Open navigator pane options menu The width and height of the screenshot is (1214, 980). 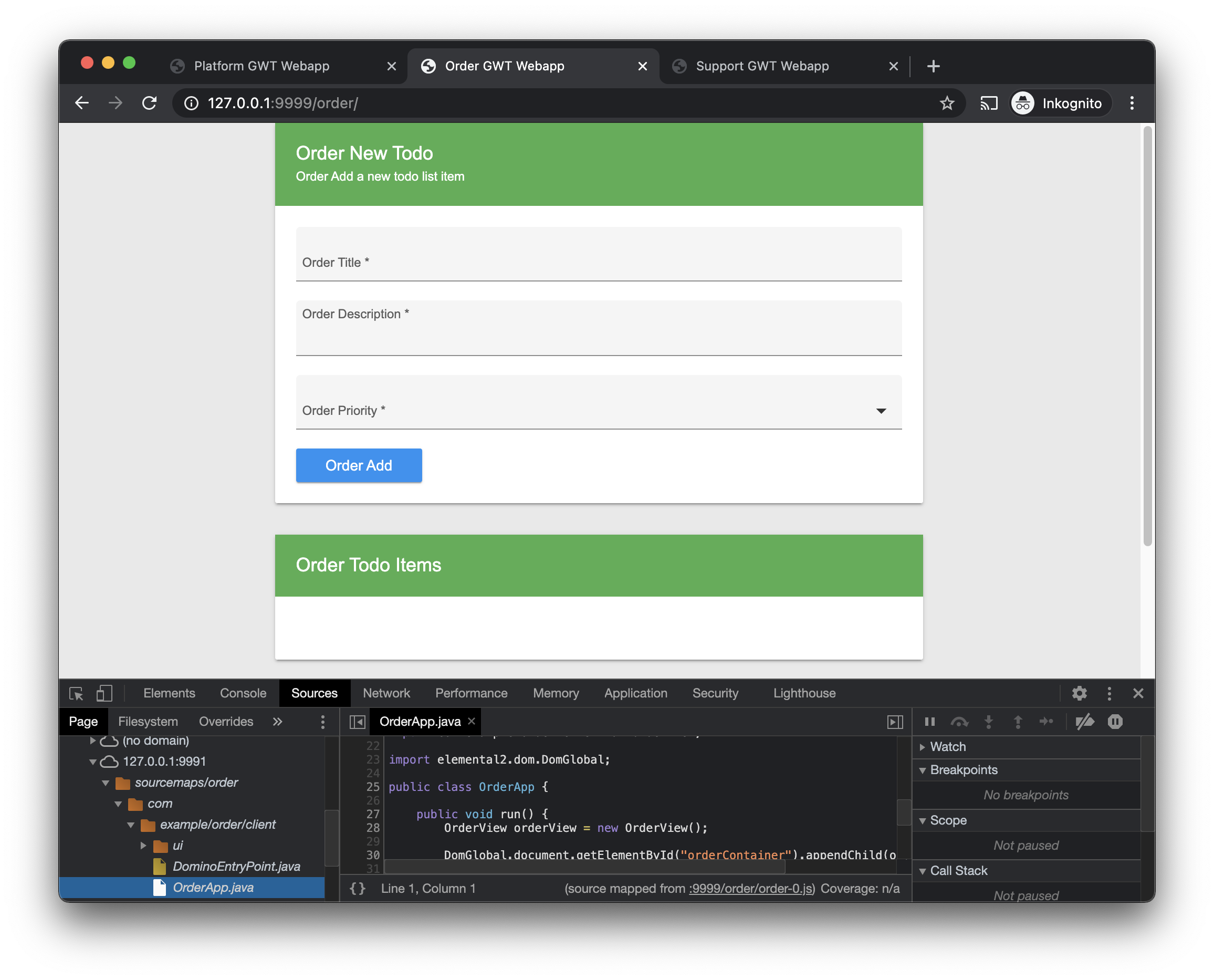tap(322, 722)
